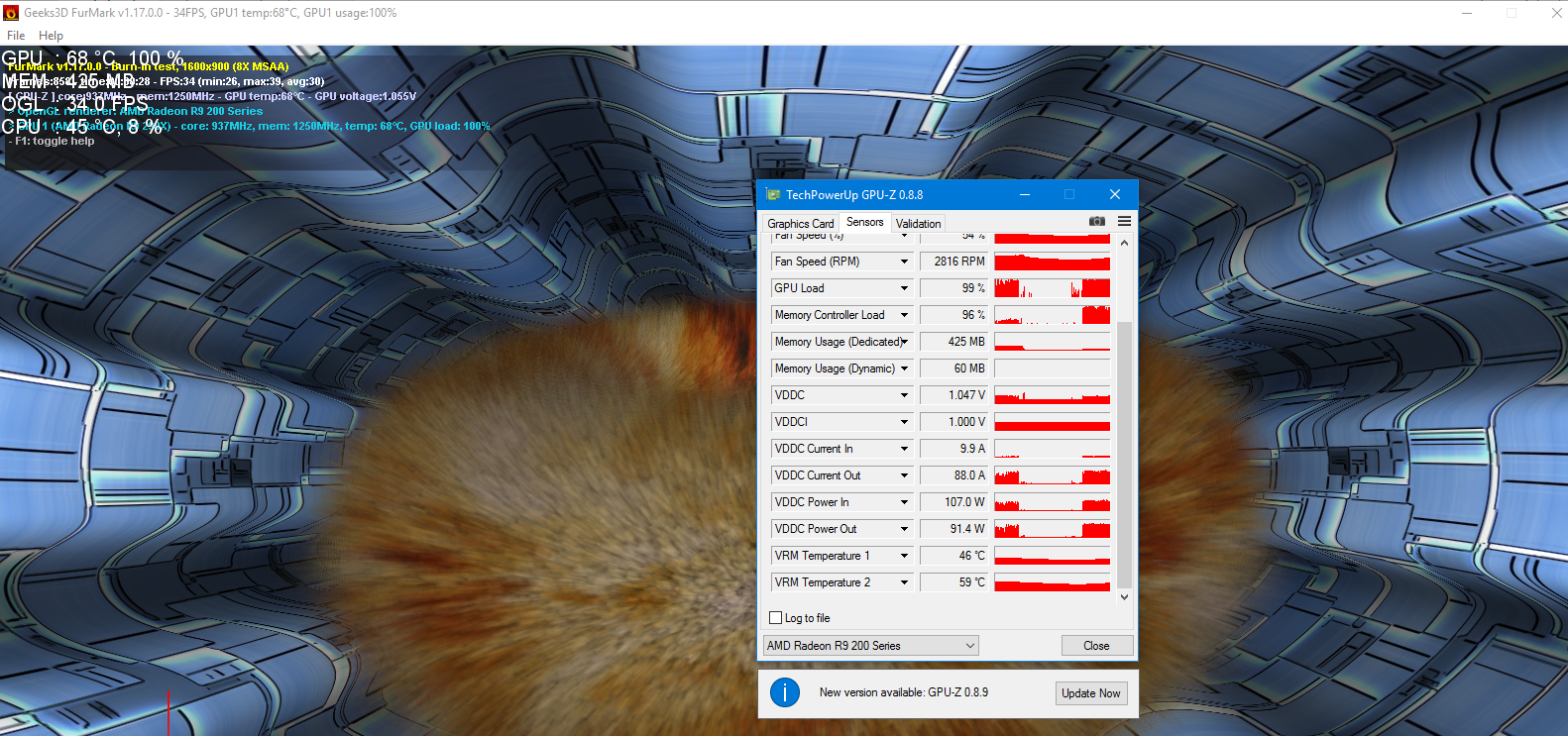Image resolution: width=1568 pixels, height=737 pixels.
Task: Click the Close button in GPU-Z
Action: click(1096, 646)
